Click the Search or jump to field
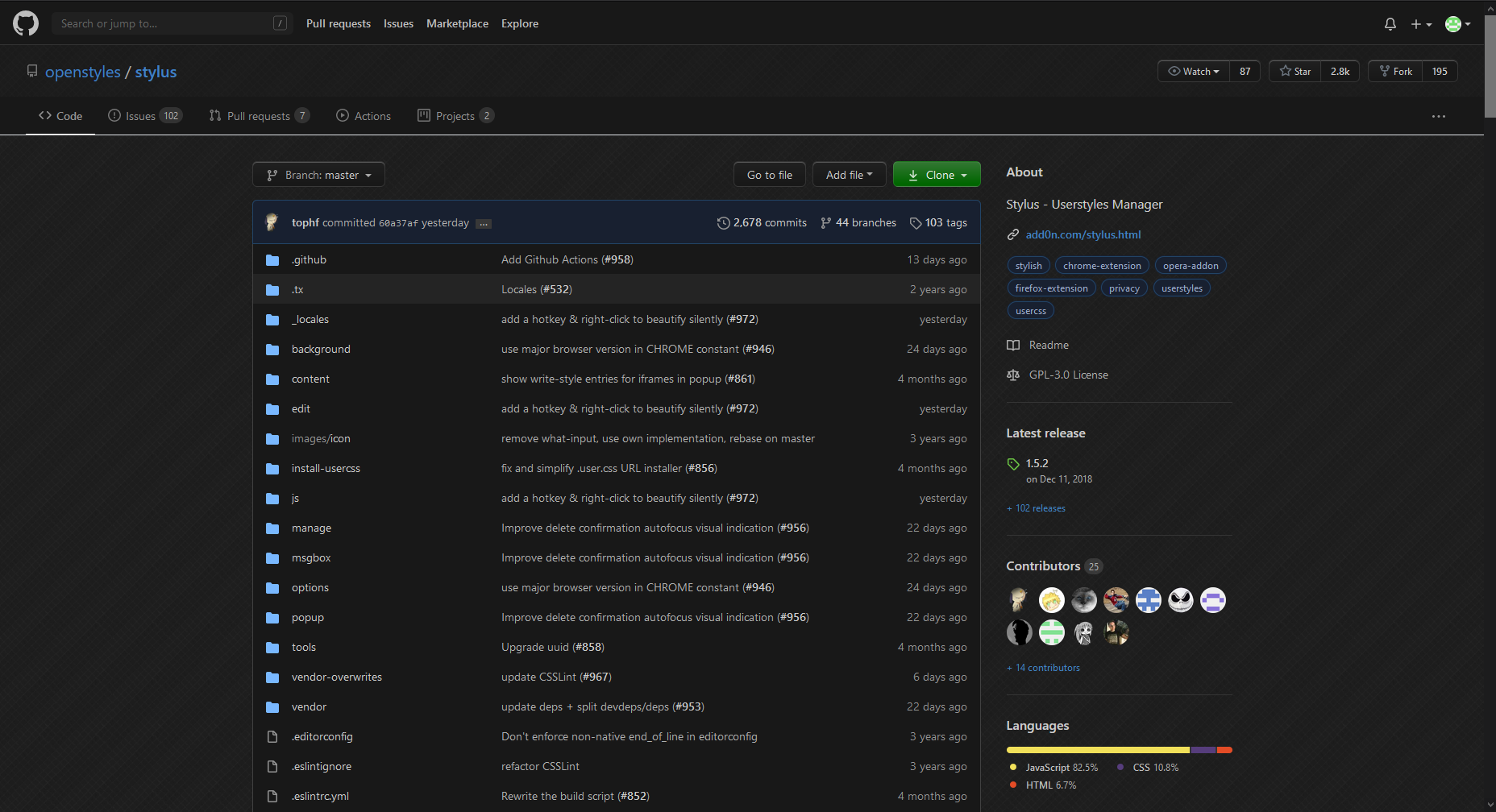 click(172, 23)
